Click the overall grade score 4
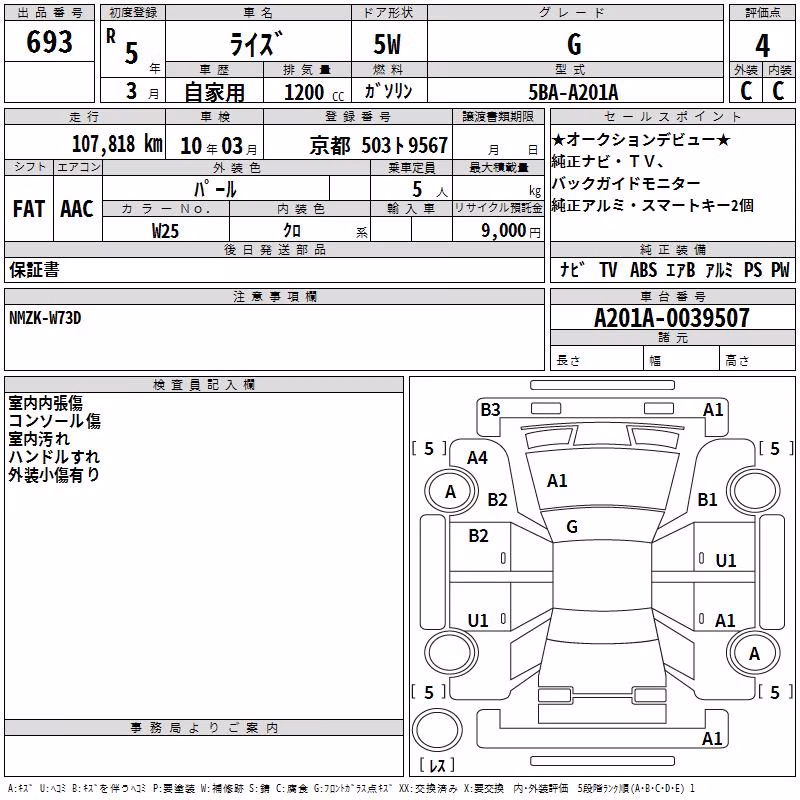 762,45
